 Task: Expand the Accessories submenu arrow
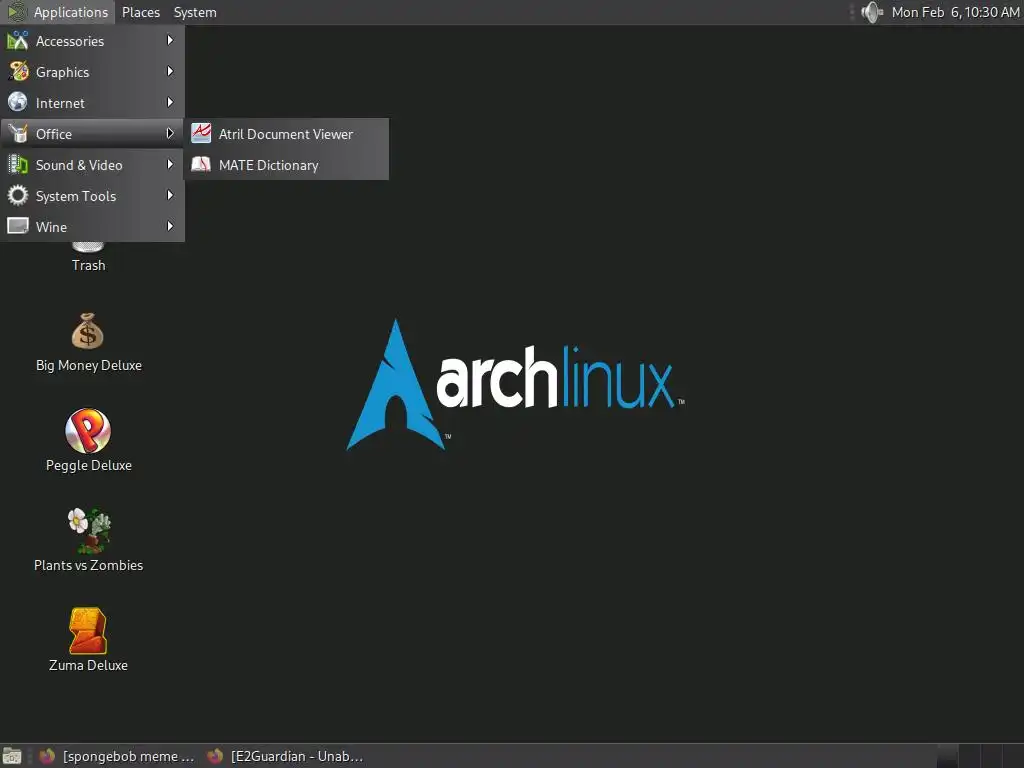[x=170, y=40]
